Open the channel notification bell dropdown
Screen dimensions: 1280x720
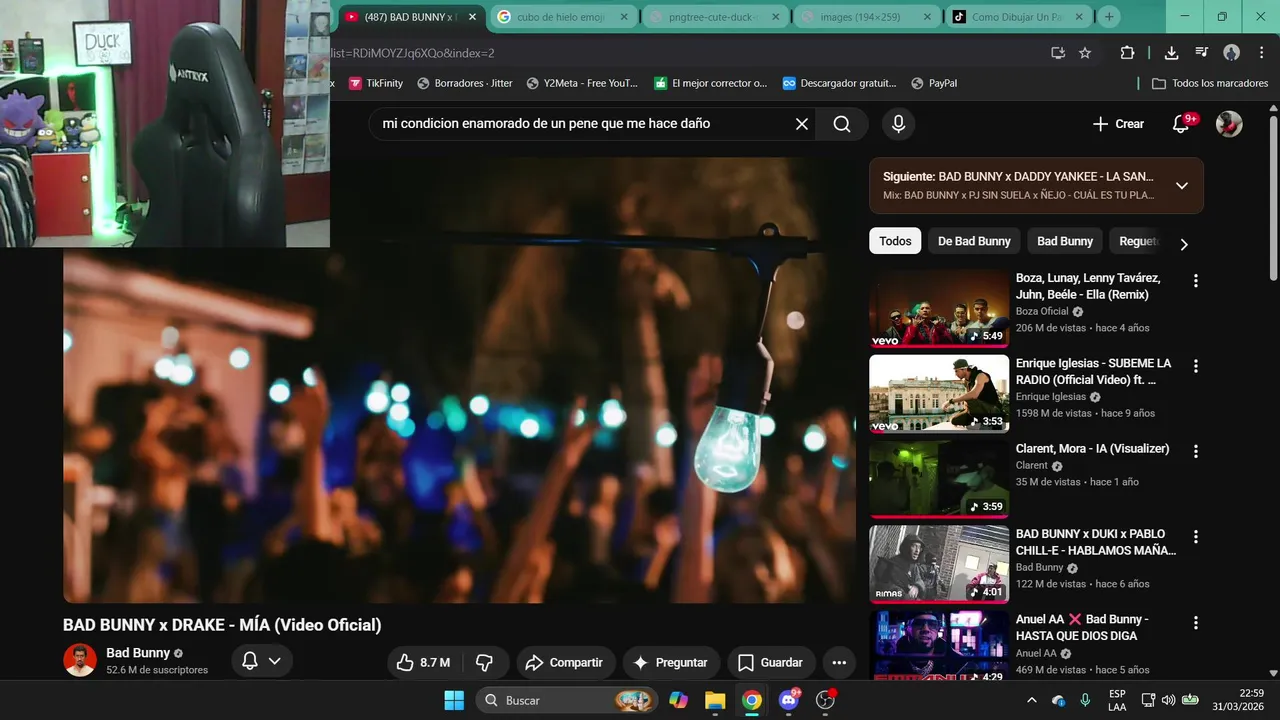tap(262, 661)
